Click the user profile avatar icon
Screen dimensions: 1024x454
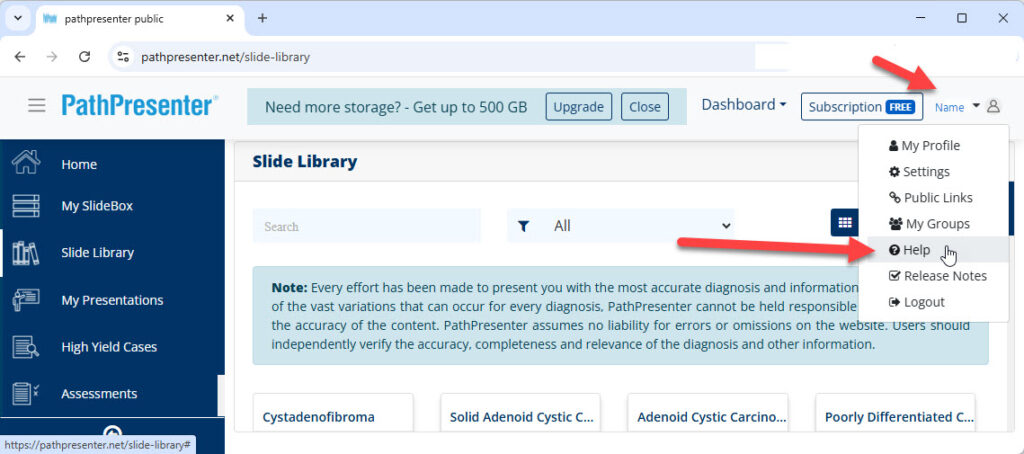(993, 107)
